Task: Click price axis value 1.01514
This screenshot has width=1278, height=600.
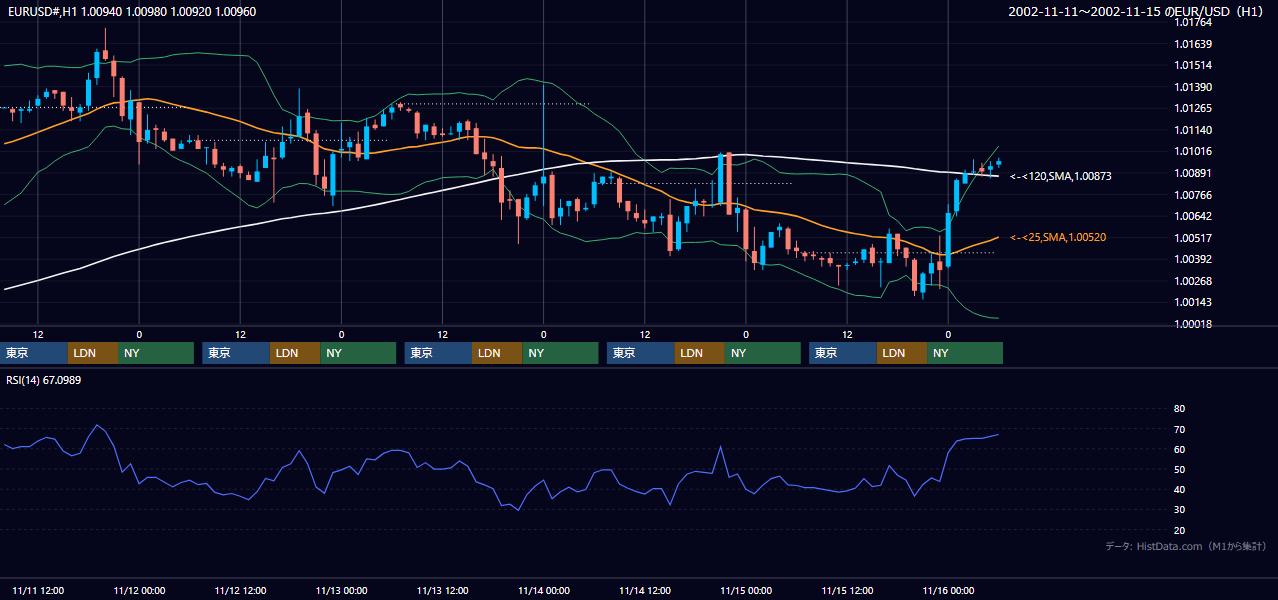Action: pos(1194,66)
